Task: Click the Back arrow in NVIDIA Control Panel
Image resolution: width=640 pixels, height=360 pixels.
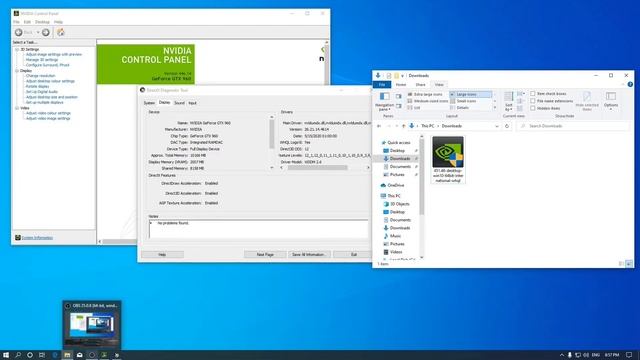Action: coord(19,32)
